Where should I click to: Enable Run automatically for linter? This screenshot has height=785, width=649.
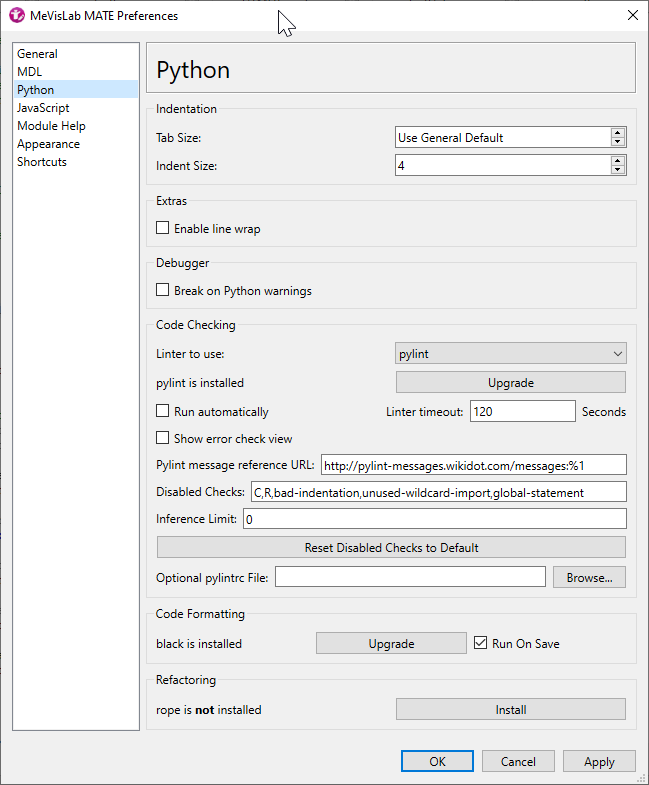click(x=163, y=411)
